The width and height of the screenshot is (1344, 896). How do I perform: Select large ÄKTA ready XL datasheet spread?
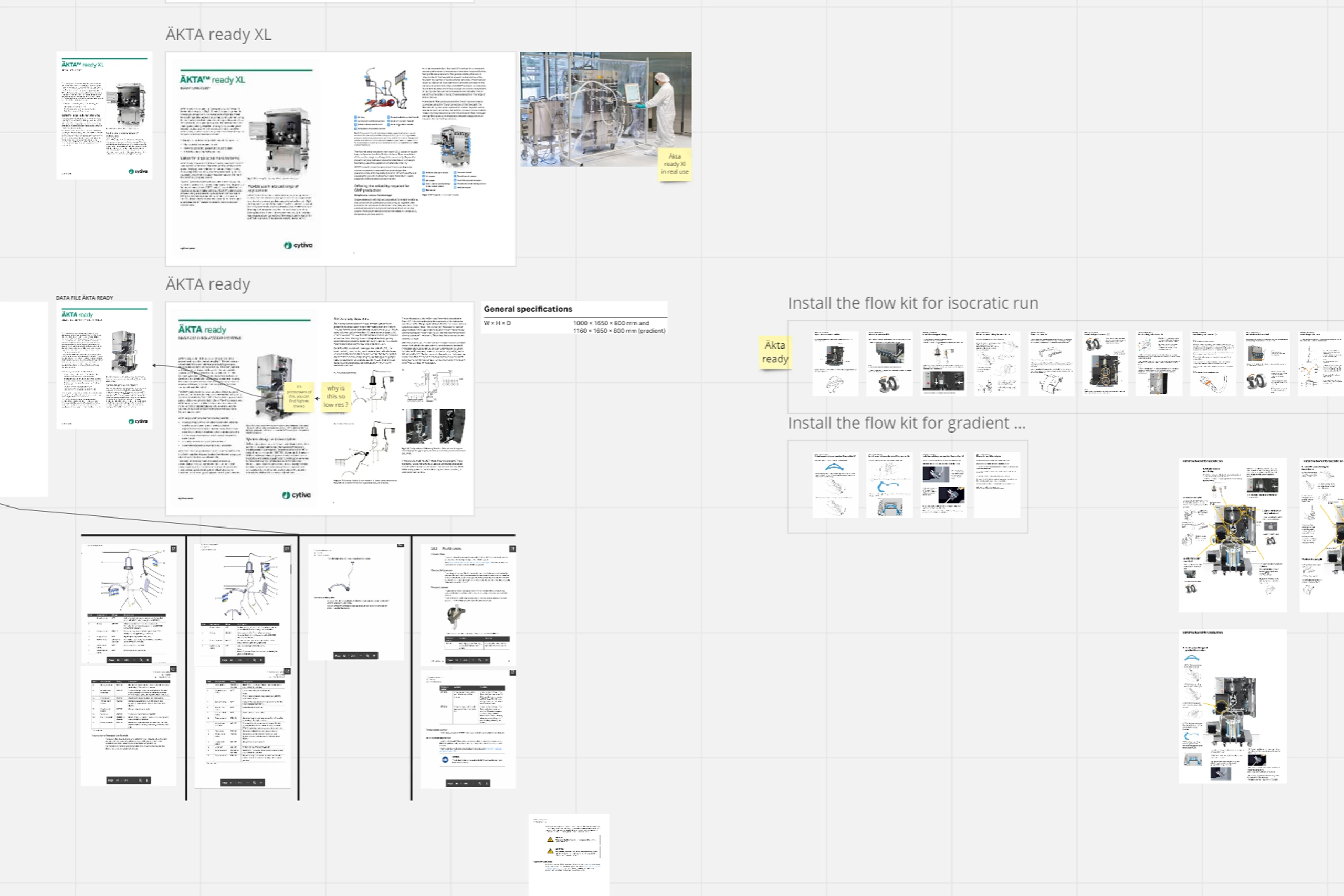click(340, 159)
